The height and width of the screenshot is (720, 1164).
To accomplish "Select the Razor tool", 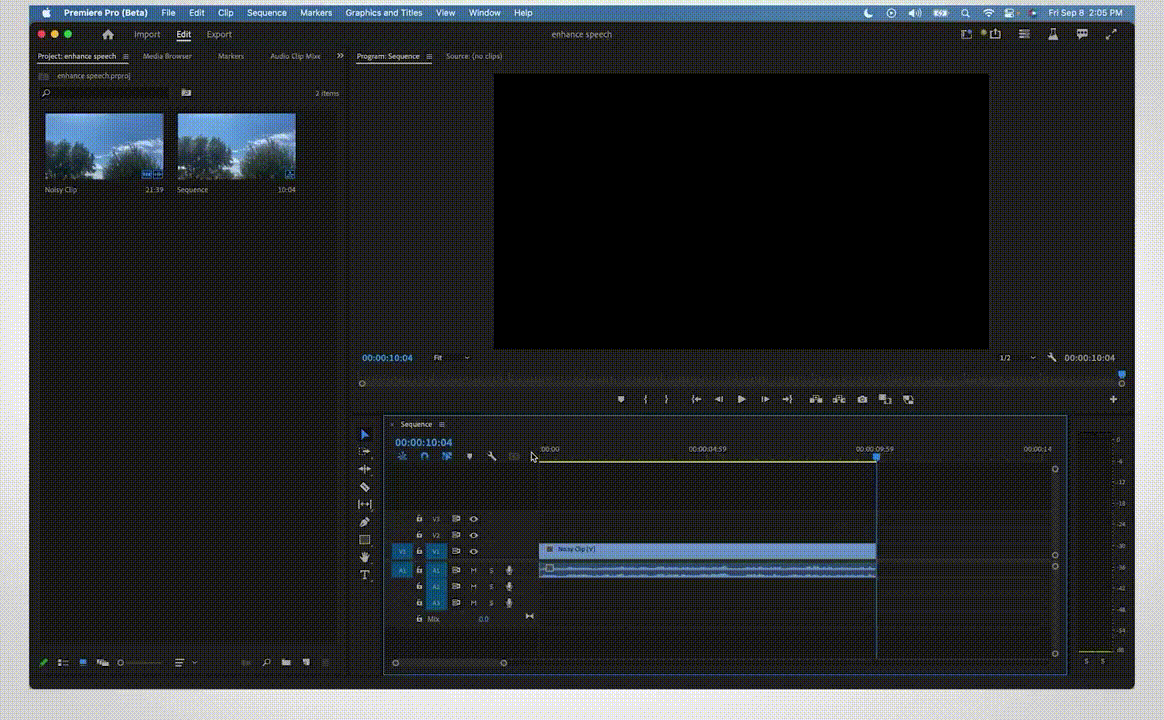I will point(364,487).
